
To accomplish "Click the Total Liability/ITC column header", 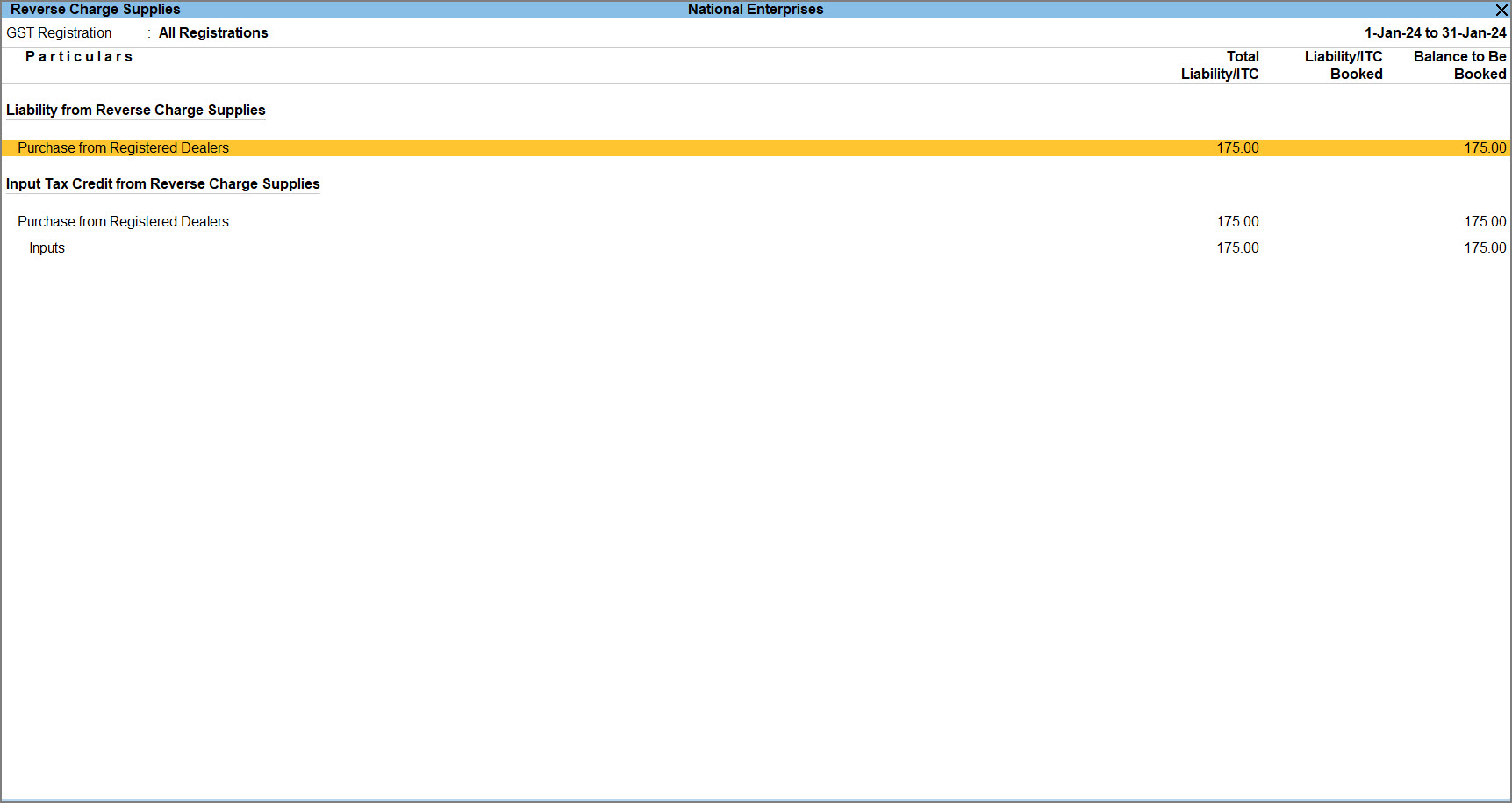I will [1220, 66].
